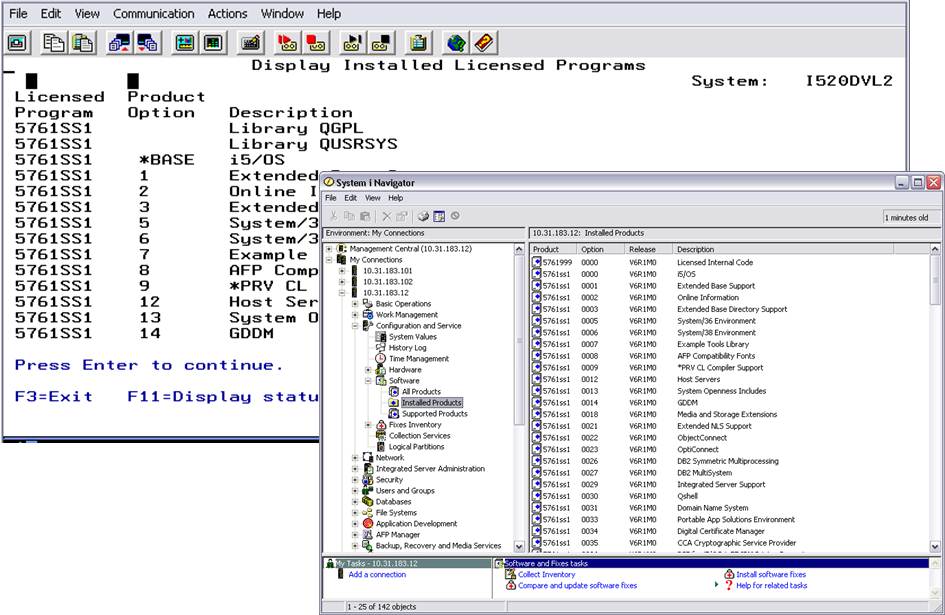Open the Send File to Host tool
This screenshot has width=945, height=615.
121,42
